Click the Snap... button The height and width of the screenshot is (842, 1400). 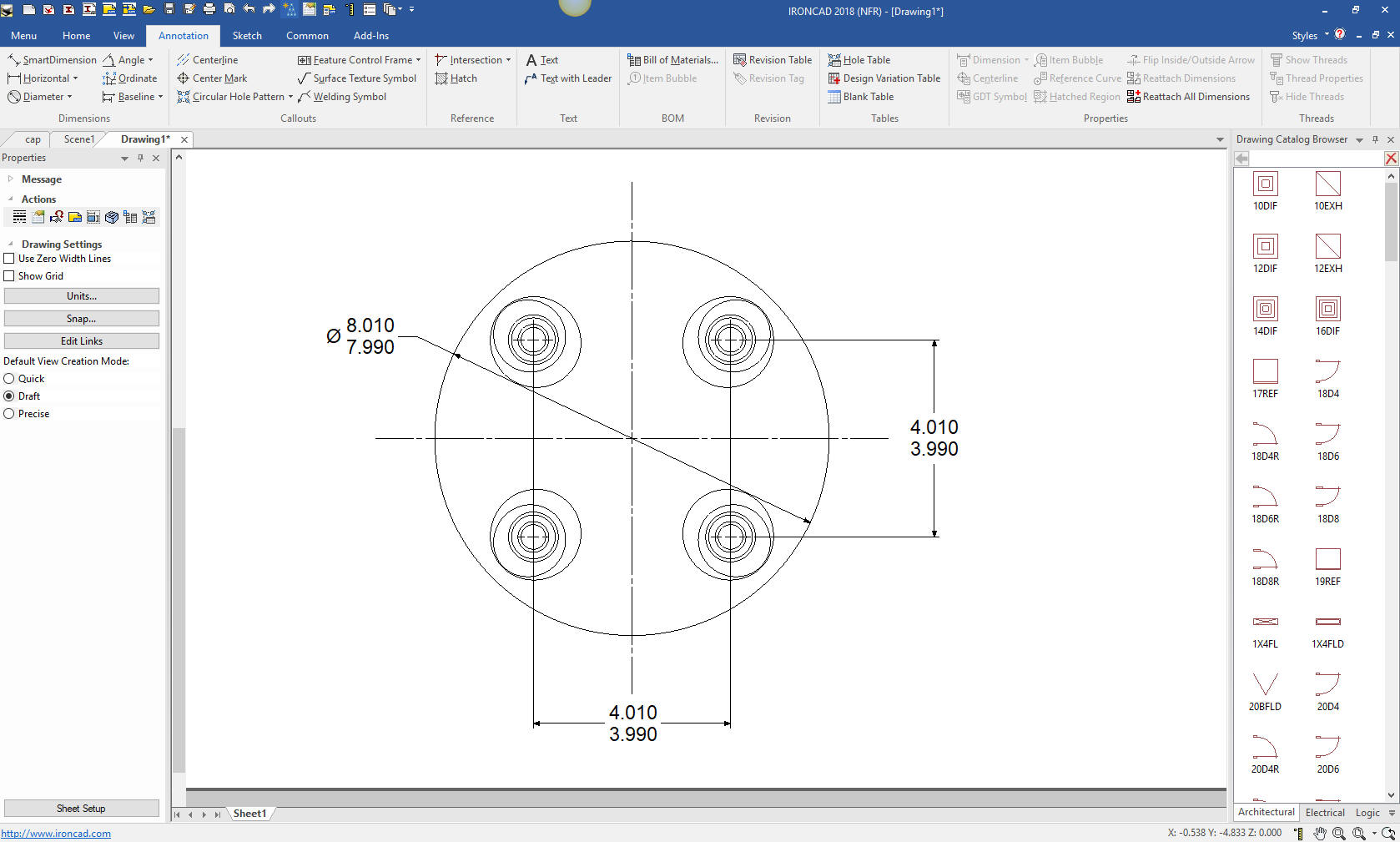coord(82,319)
